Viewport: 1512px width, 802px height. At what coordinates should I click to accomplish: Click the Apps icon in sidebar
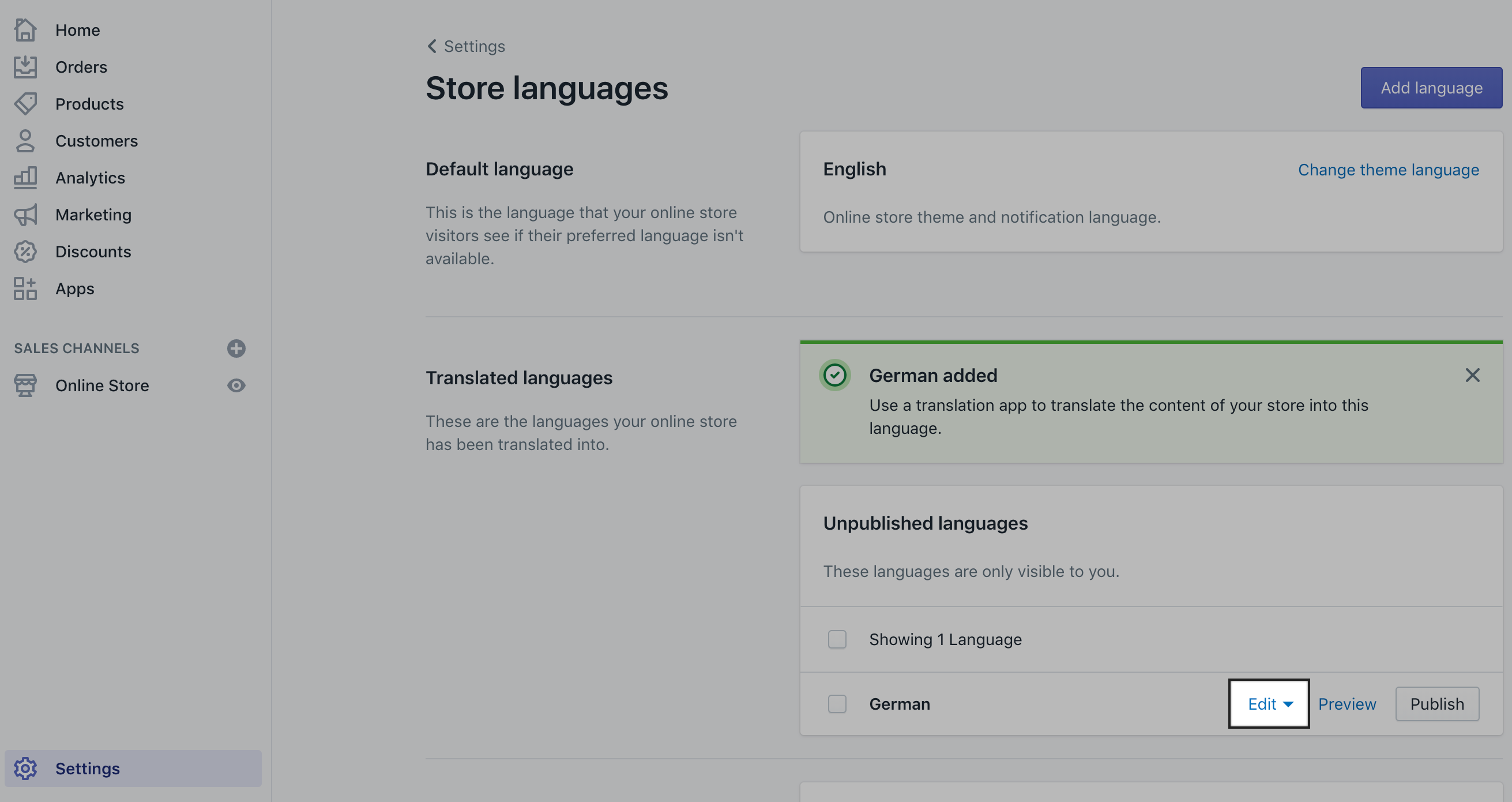tap(25, 288)
